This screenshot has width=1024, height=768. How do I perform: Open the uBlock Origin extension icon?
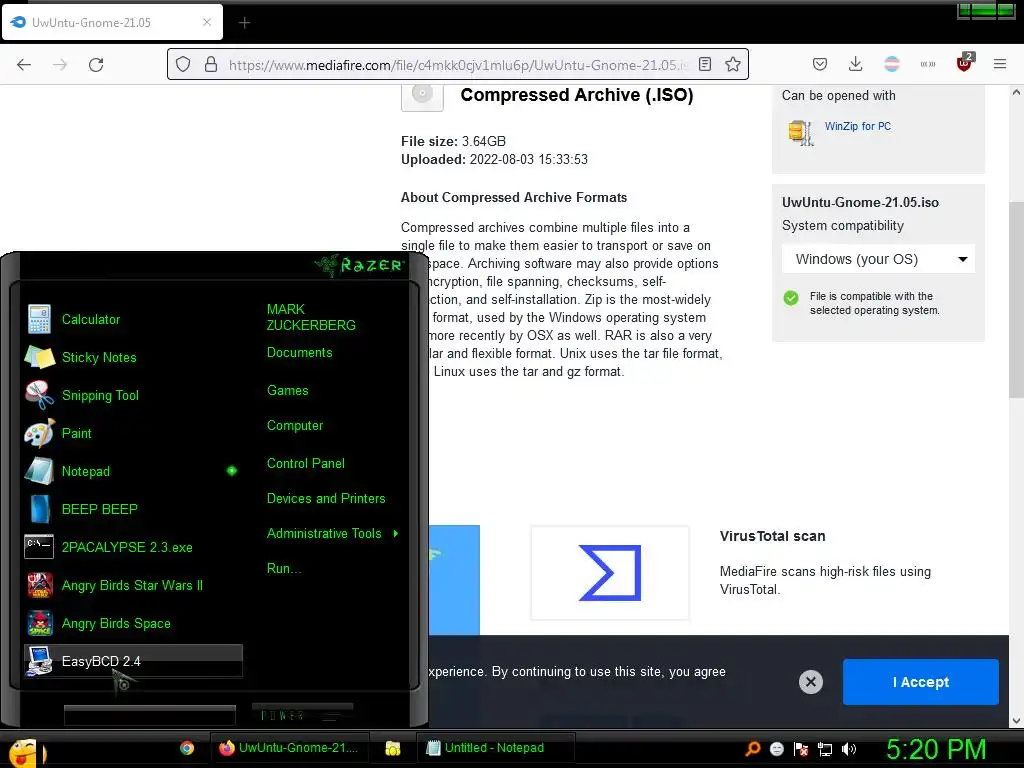965,63
